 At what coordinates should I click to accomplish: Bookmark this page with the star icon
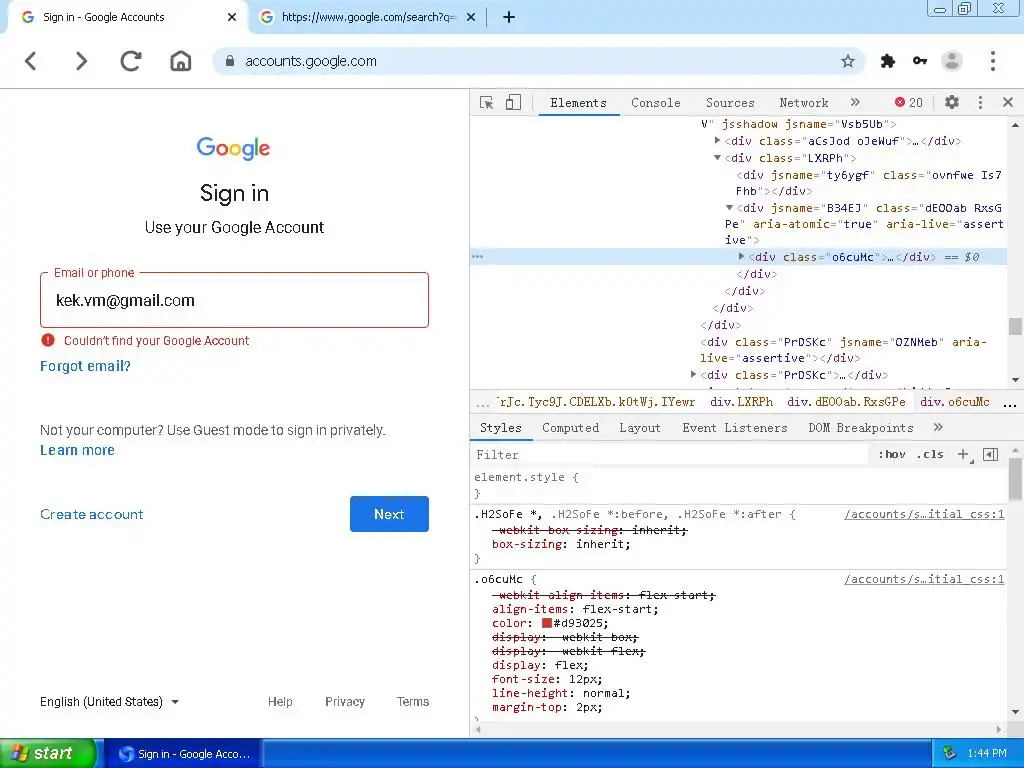point(848,61)
